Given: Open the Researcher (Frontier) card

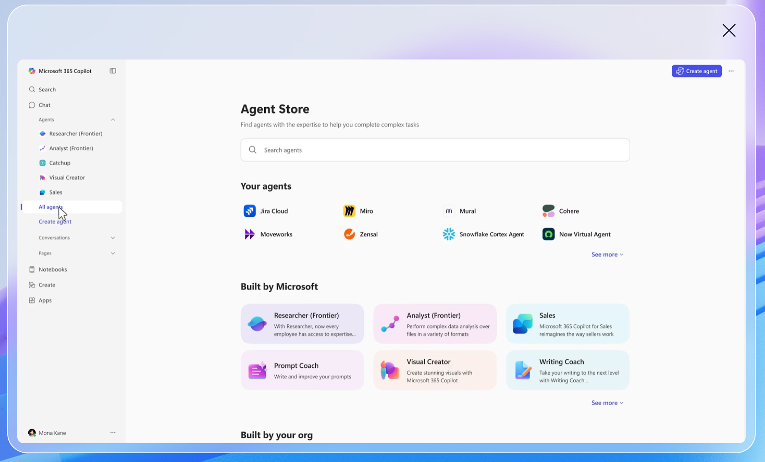Looking at the screenshot, I should tap(302, 324).
